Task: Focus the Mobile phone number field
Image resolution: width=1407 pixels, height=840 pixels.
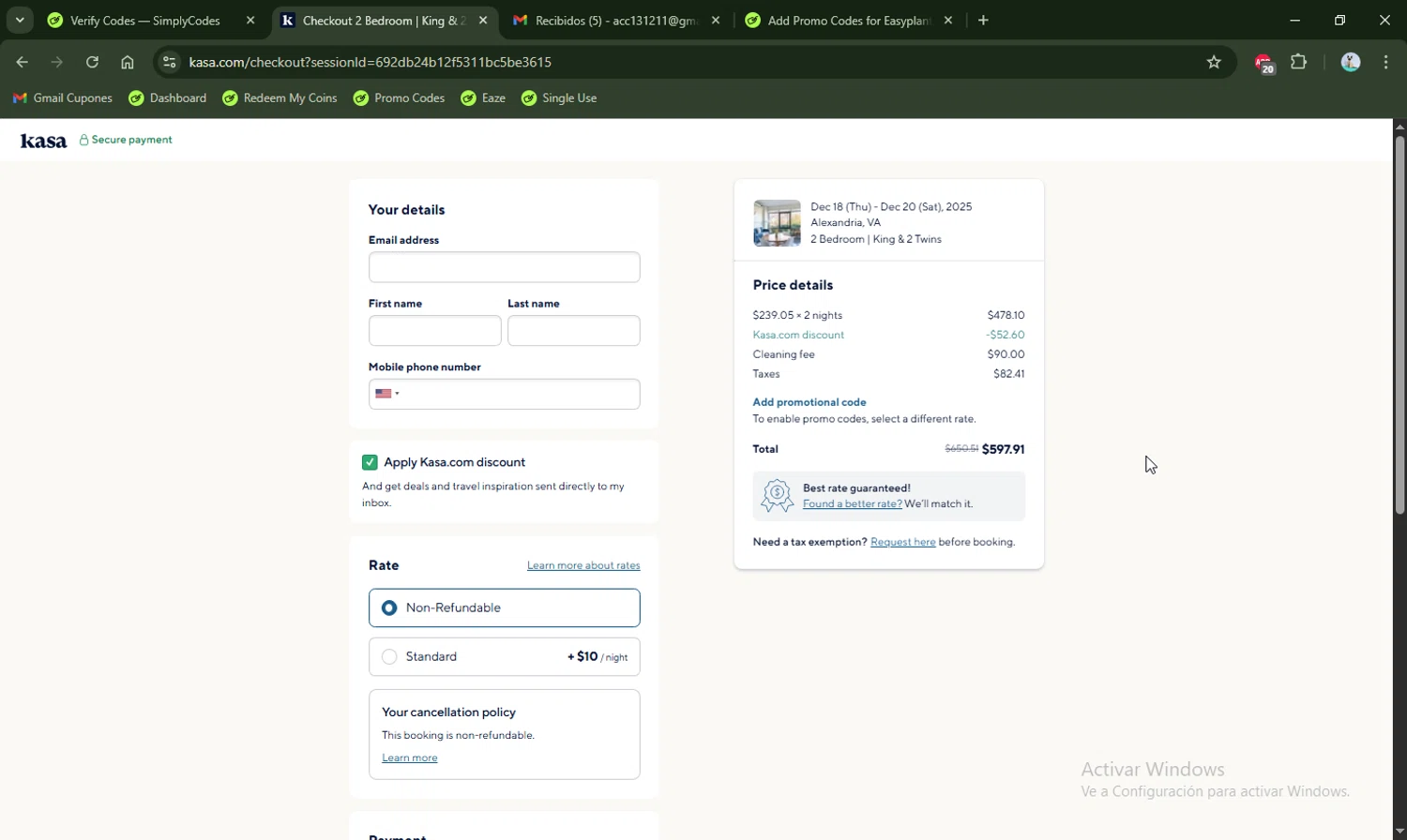Action: pos(505,395)
